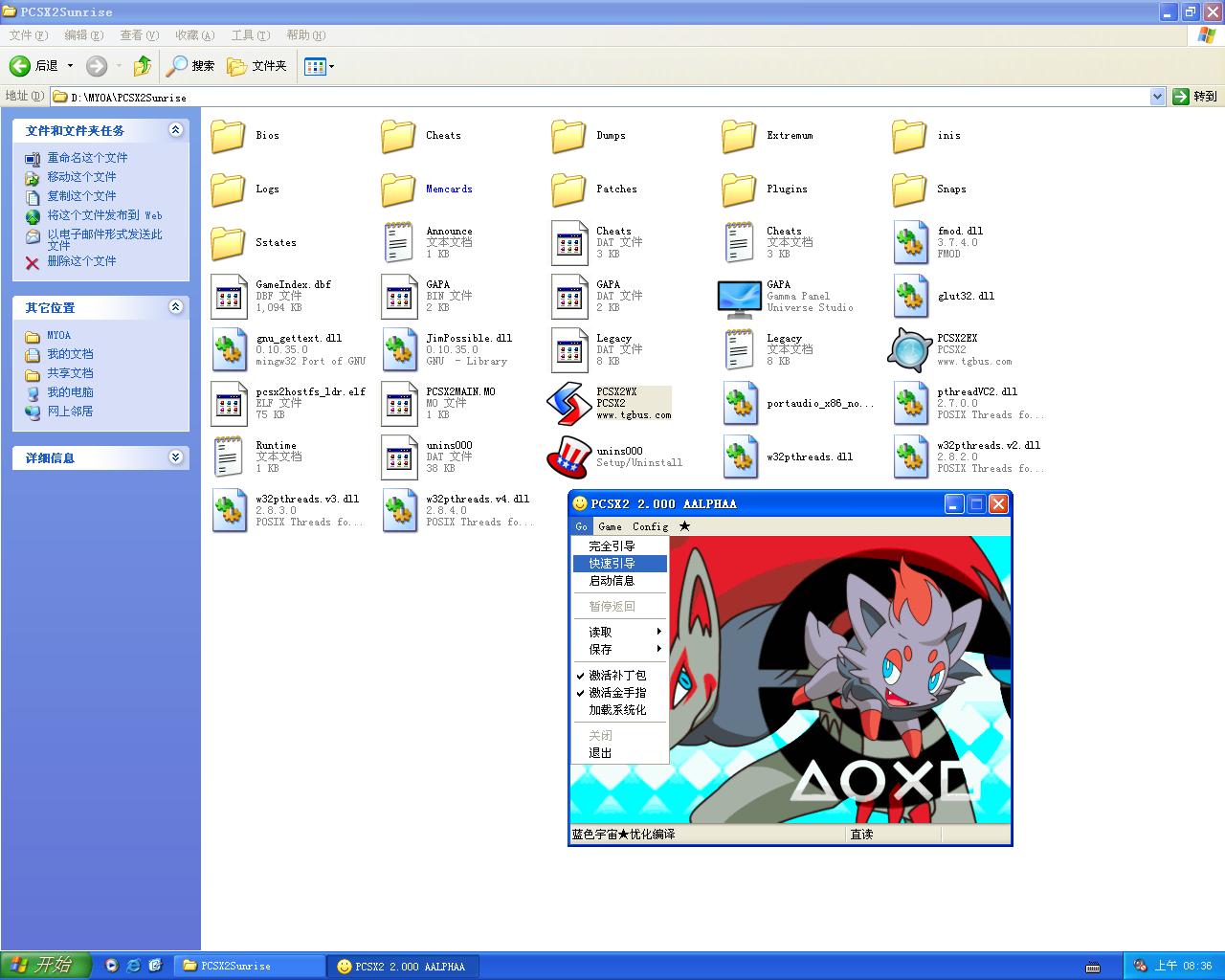Click the address bar path field
The width and height of the screenshot is (1225, 980).
pyautogui.click(x=603, y=97)
